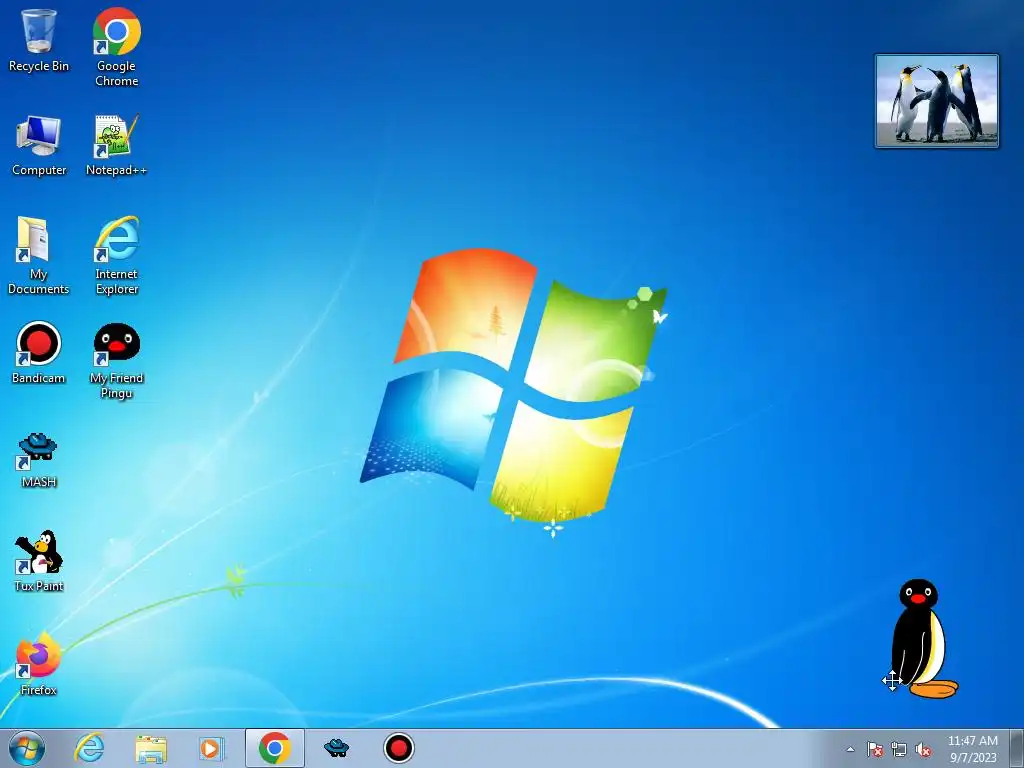
Task: Switch to MASH in the taskbar
Action: (336, 748)
